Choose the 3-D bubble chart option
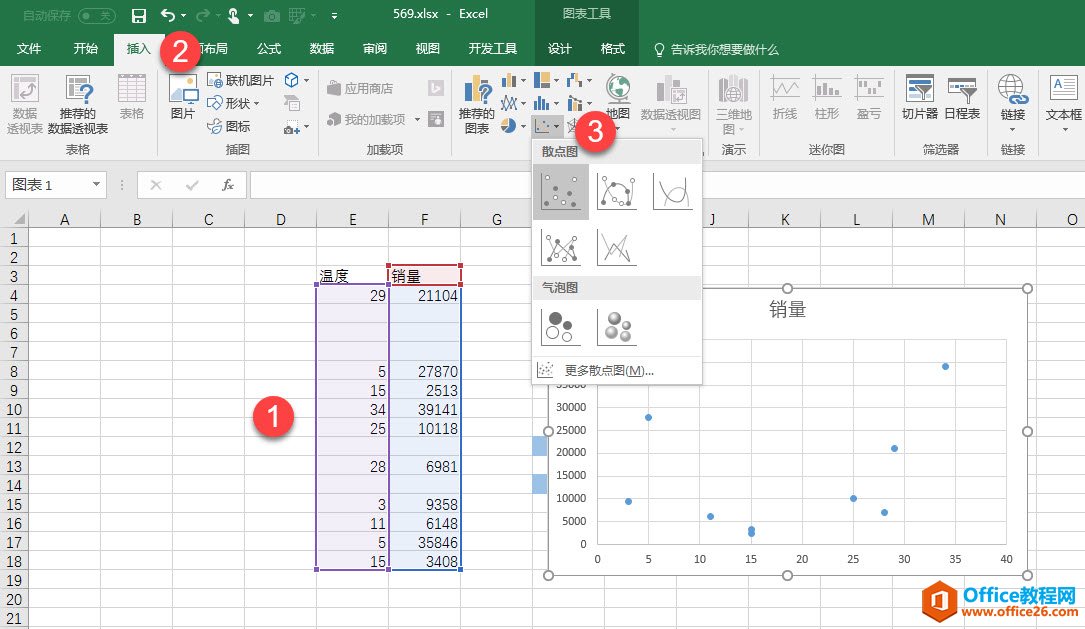 coord(617,327)
